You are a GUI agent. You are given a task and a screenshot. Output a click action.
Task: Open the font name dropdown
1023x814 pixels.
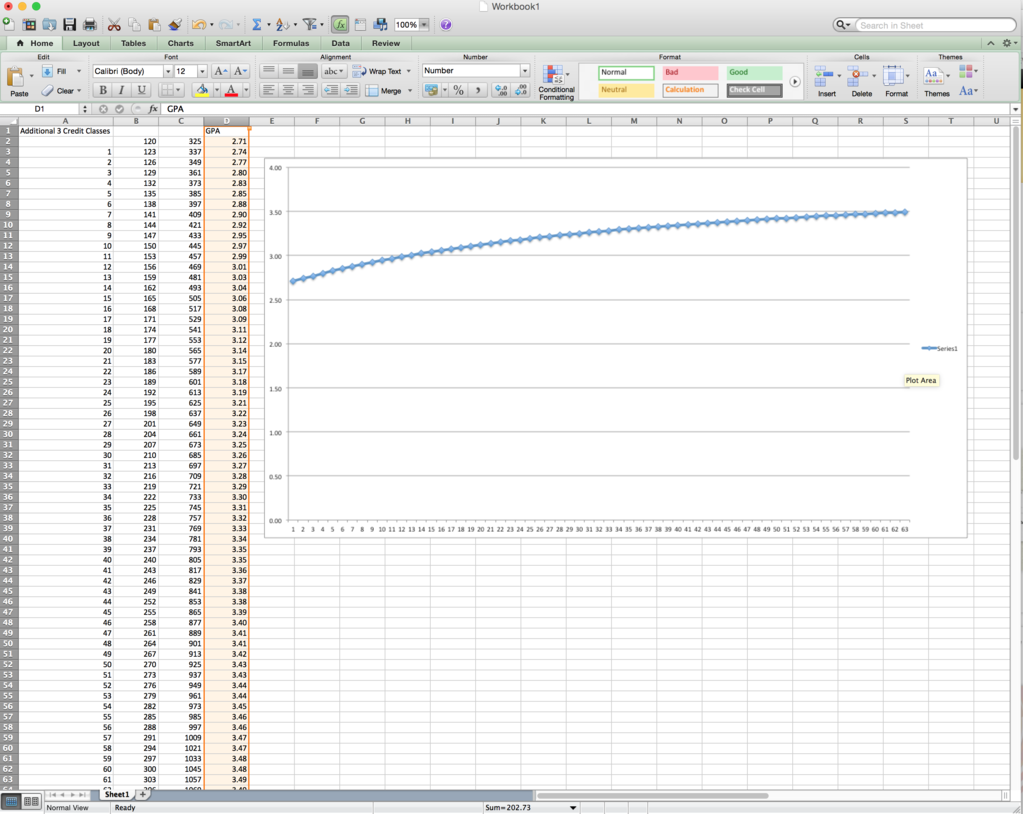pos(166,71)
